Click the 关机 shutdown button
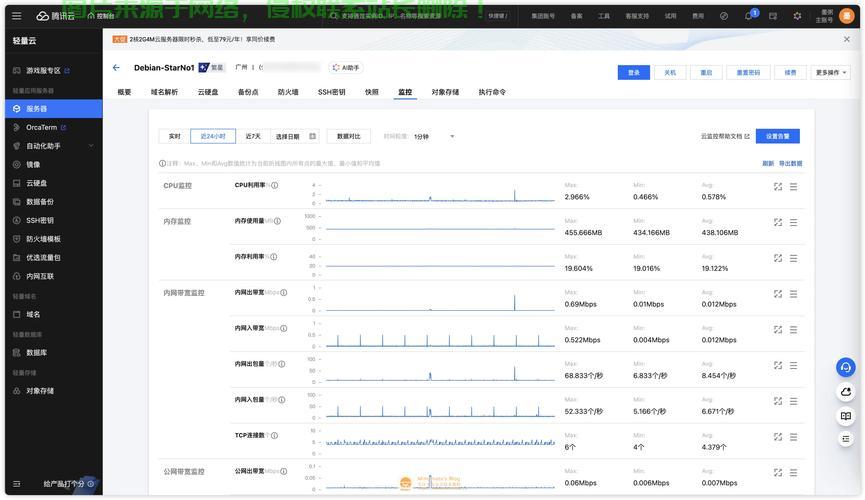 670,72
